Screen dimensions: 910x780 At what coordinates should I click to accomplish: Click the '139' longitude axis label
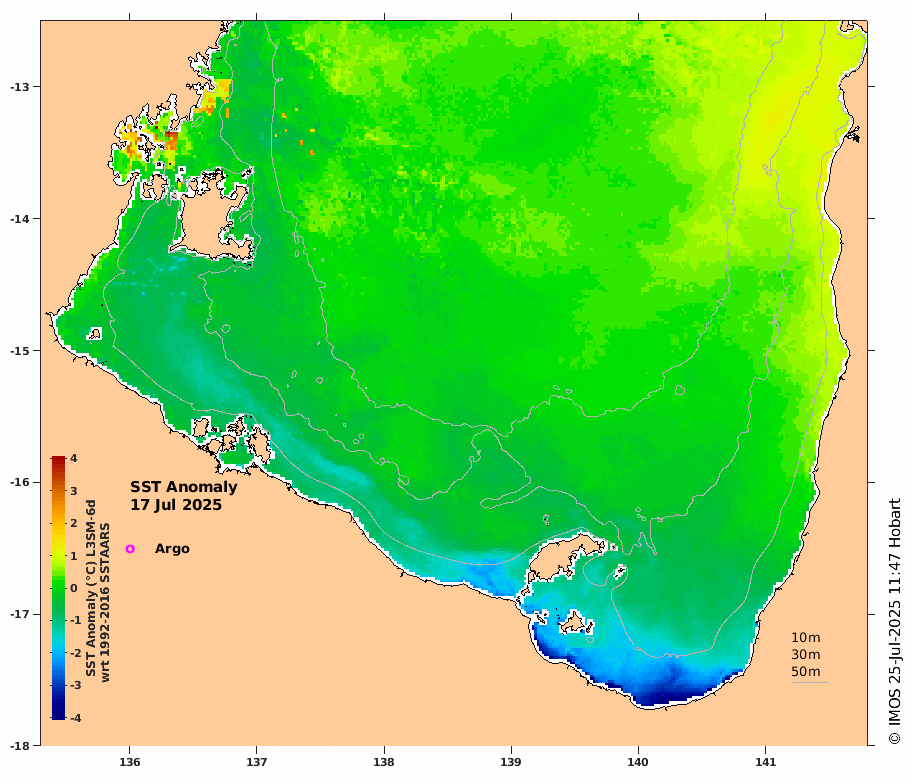(x=511, y=762)
